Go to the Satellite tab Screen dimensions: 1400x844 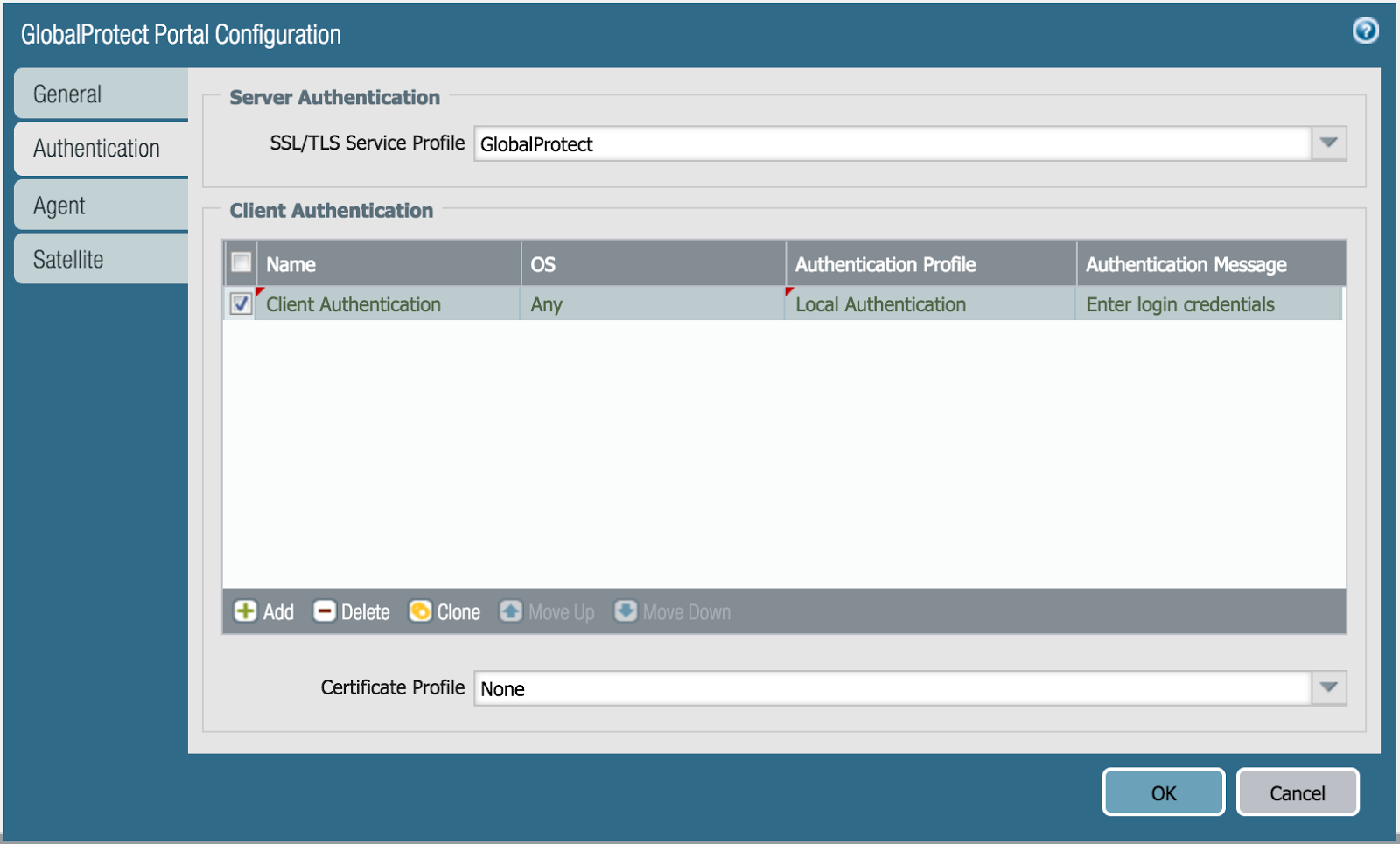(x=101, y=259)
